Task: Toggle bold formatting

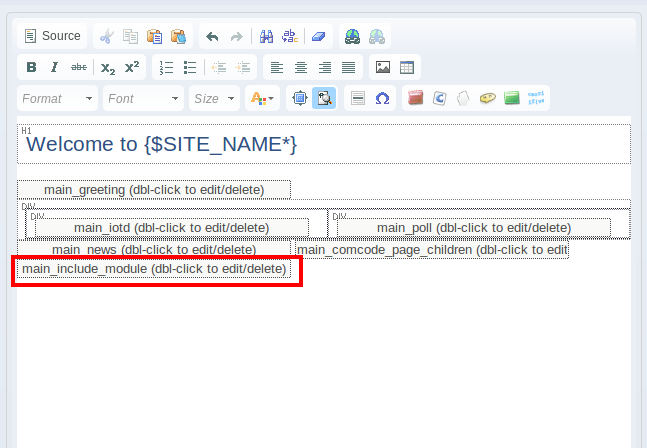Action: click(31, 68)
